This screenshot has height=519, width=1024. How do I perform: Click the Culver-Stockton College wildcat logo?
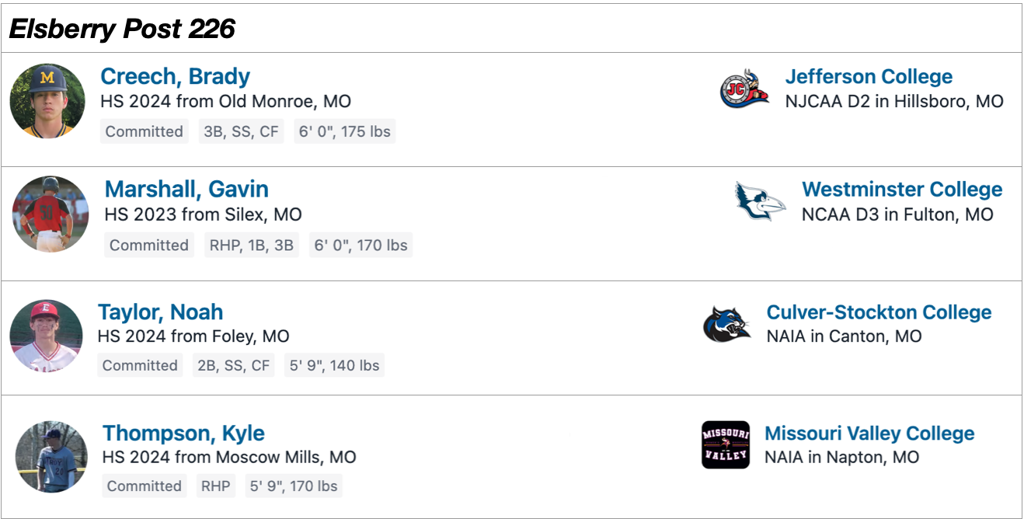726,324
